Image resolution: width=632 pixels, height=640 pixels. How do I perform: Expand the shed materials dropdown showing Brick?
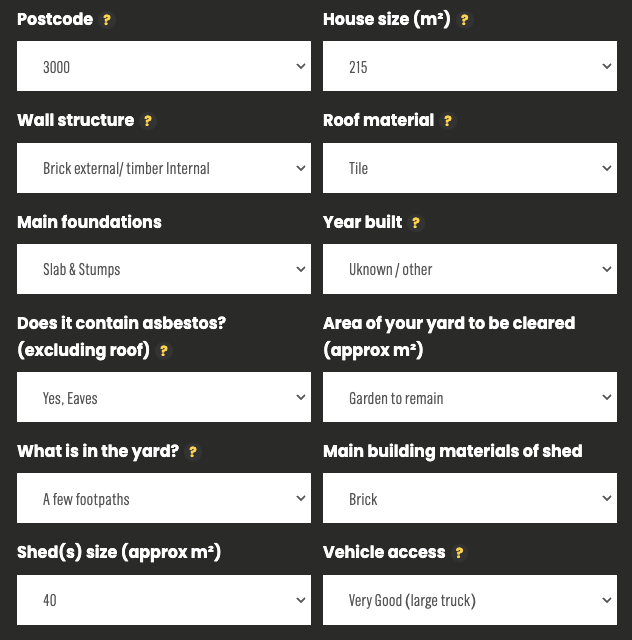[470, 498]
